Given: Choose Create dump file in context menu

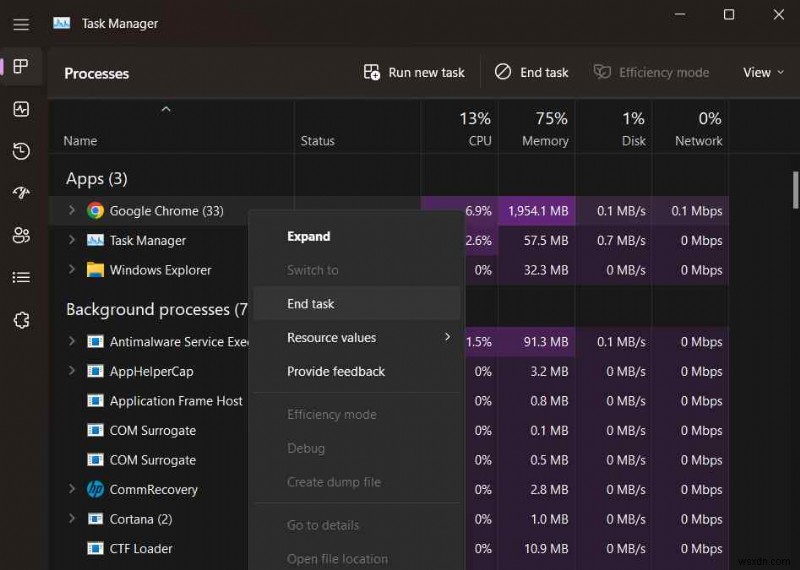Looking at the screenshot, I should pyautogui.click(x=356, y=482).
